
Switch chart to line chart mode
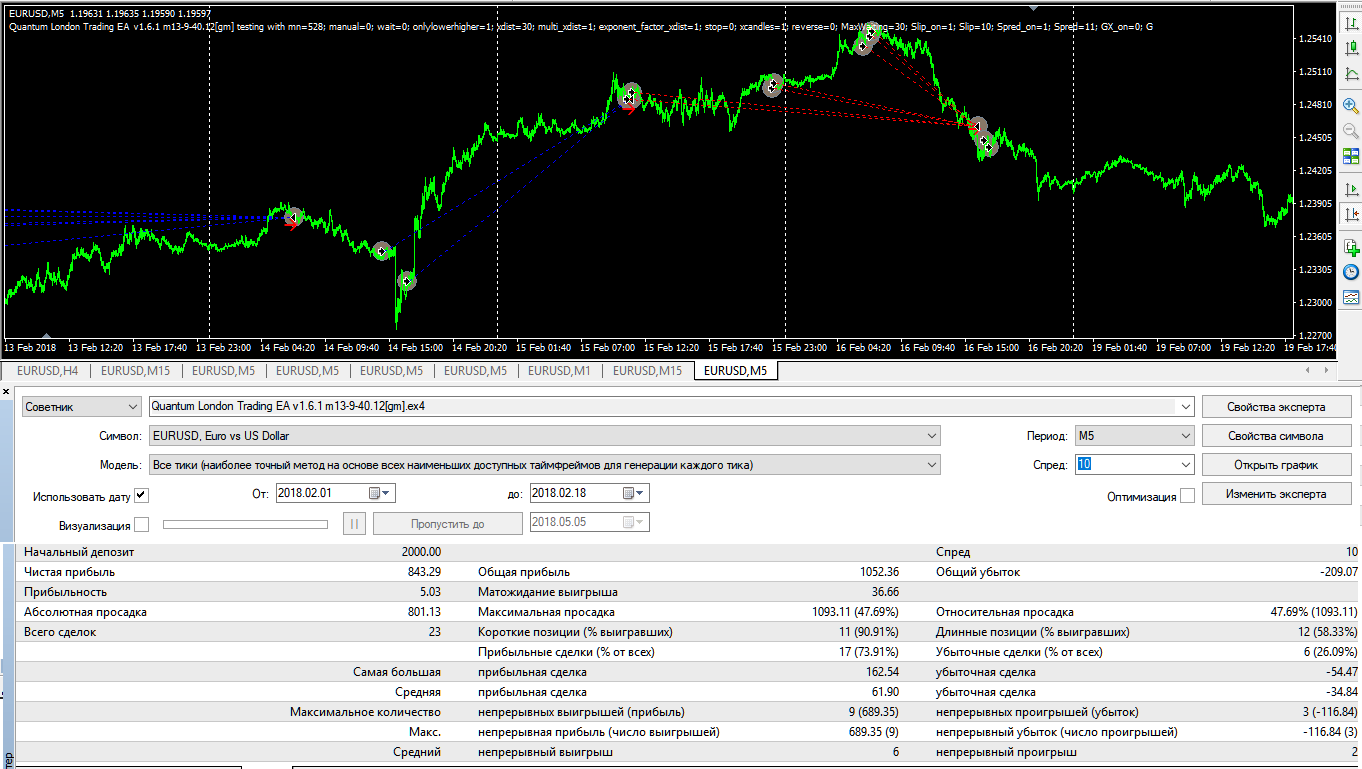click(x=1351, y=73)
